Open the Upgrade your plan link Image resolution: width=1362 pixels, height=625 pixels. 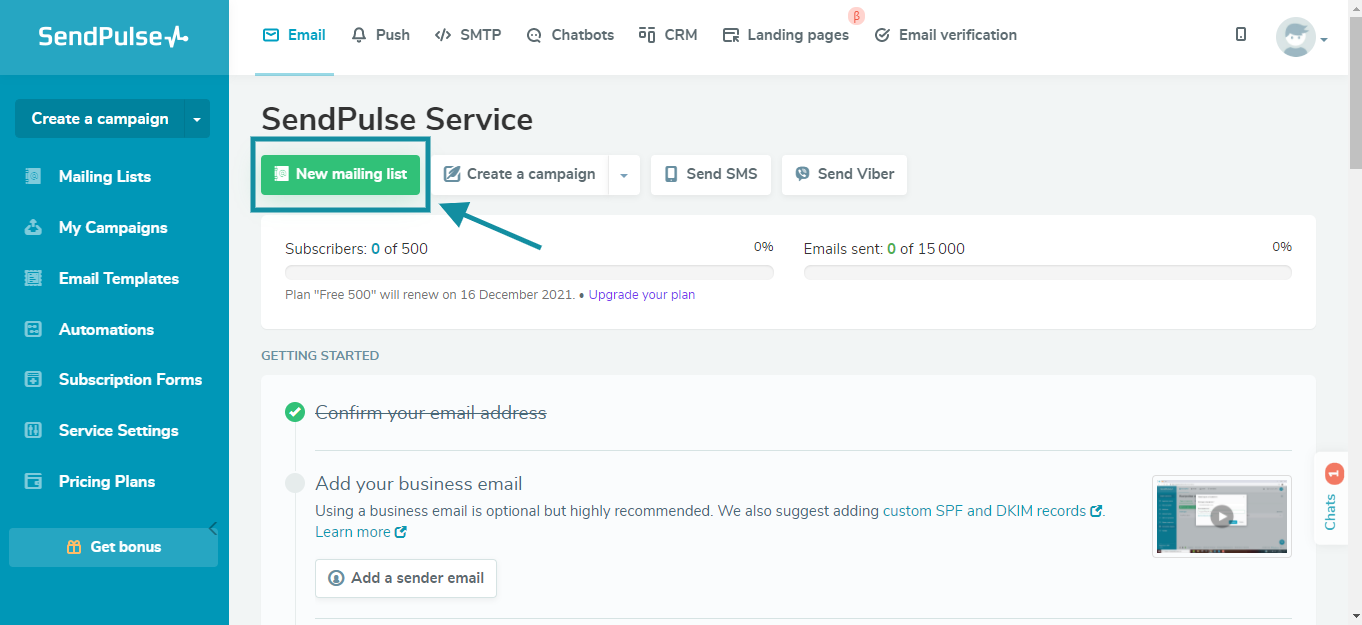(x=641, y=294)
